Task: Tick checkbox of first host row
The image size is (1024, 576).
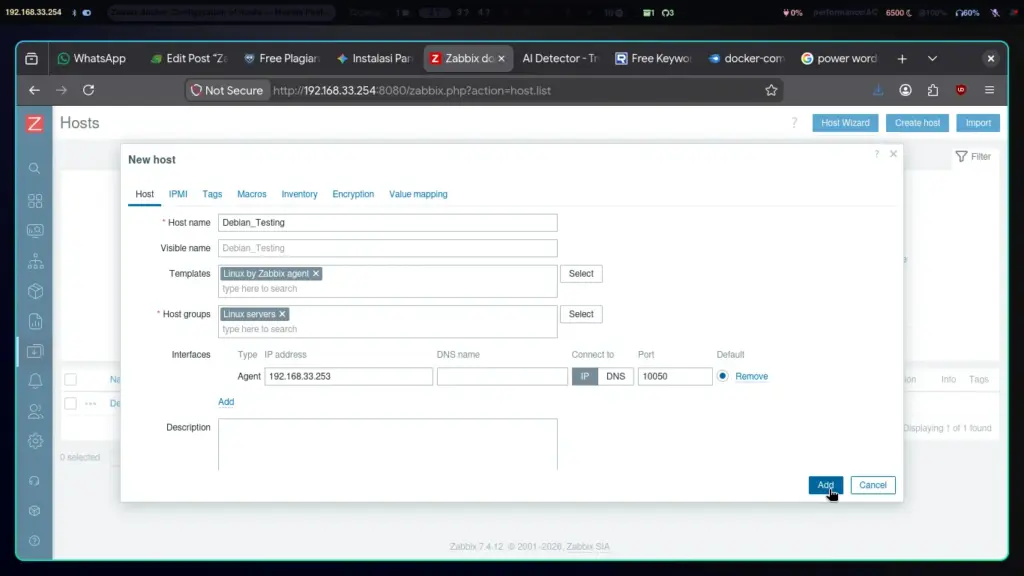Action: click(71, 404)
